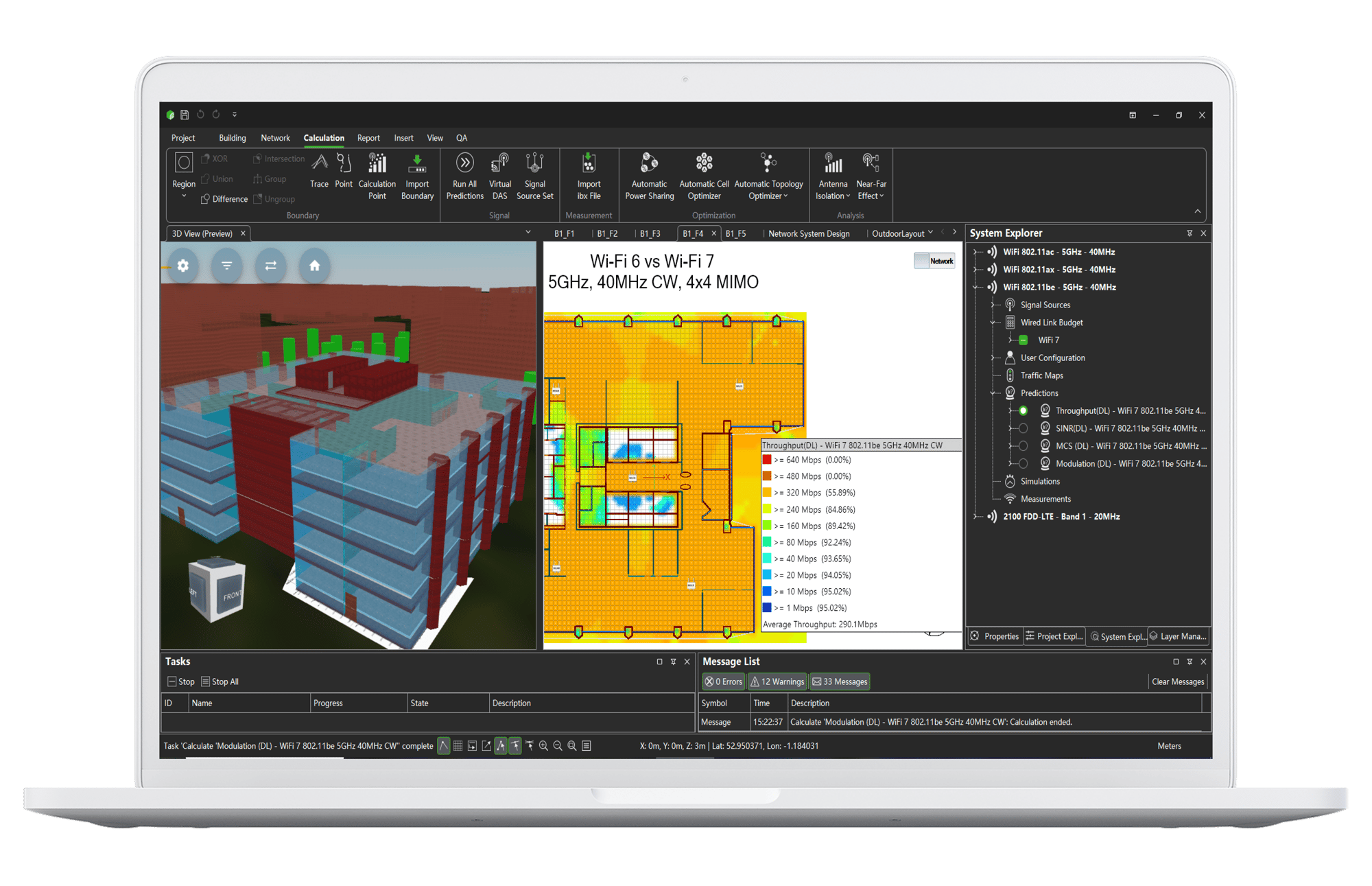Click the undo icon in title bar

[x=200, y=115]
